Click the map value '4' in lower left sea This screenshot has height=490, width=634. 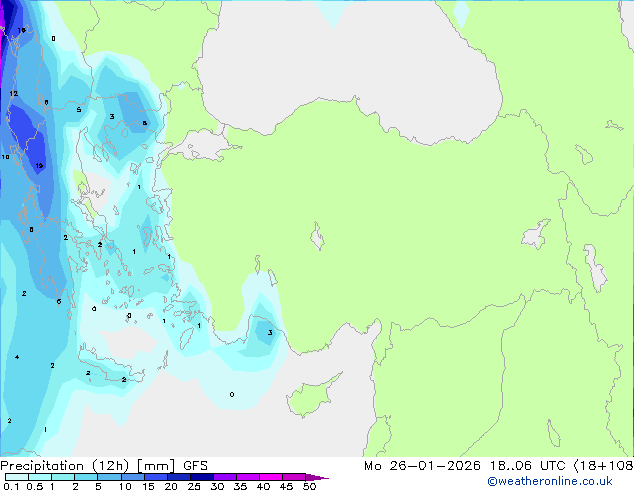pos(17,357)
